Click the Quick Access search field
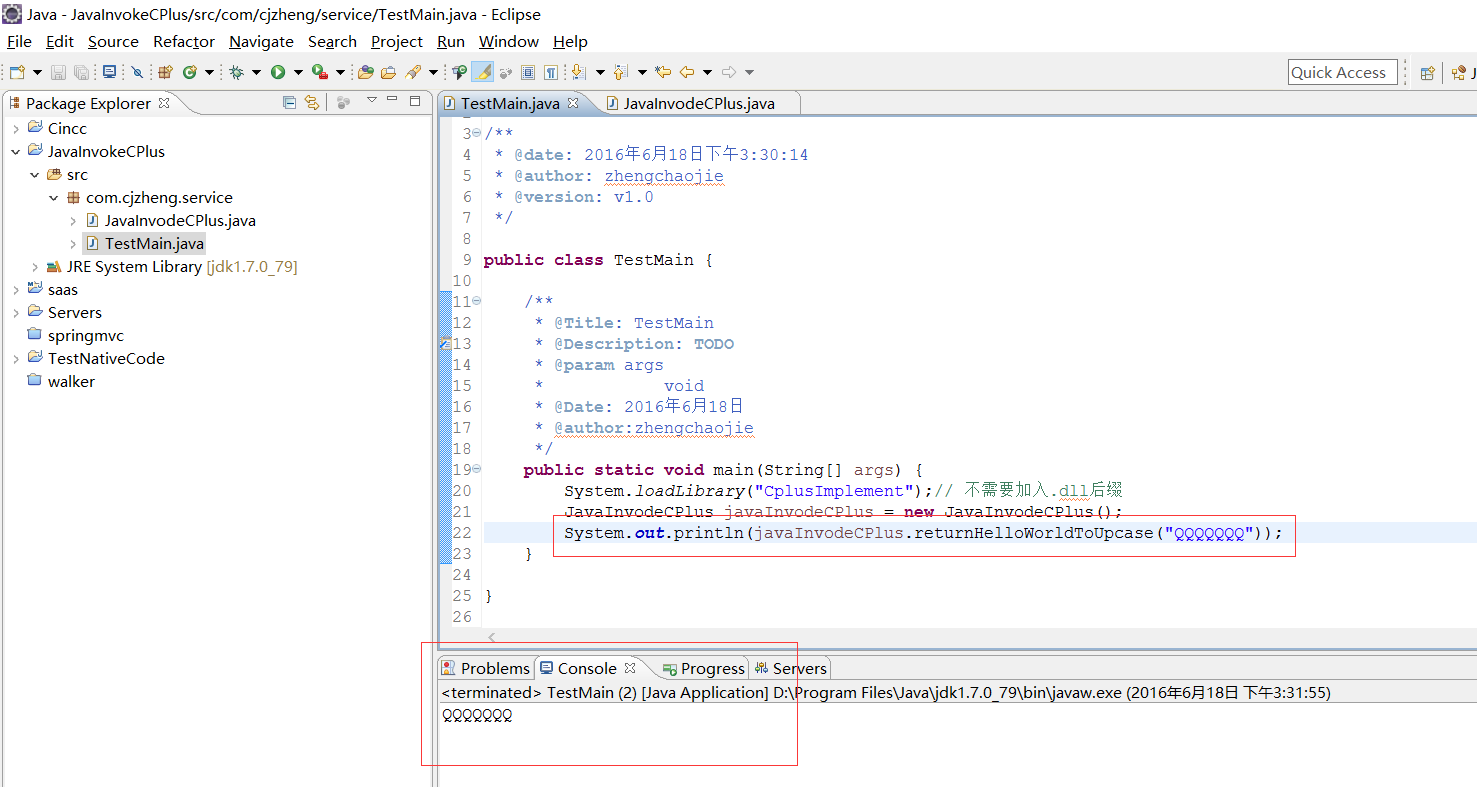 point(1343,72)
